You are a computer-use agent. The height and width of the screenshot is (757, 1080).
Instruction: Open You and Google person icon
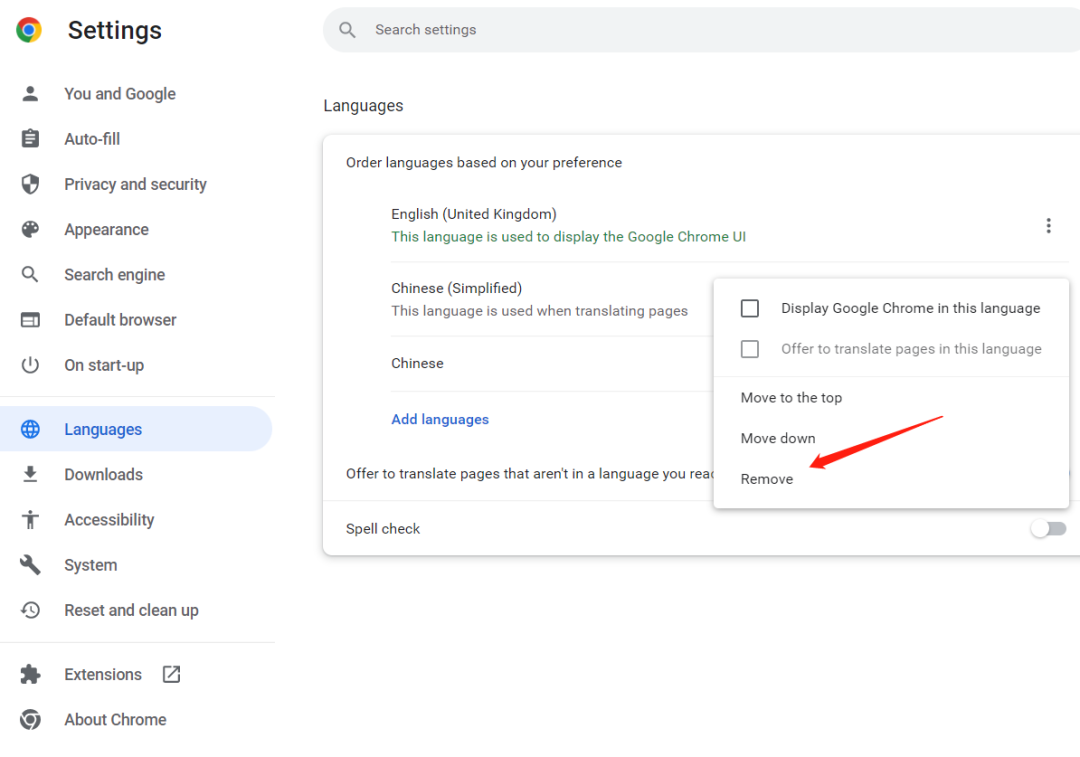coord(30,94)
